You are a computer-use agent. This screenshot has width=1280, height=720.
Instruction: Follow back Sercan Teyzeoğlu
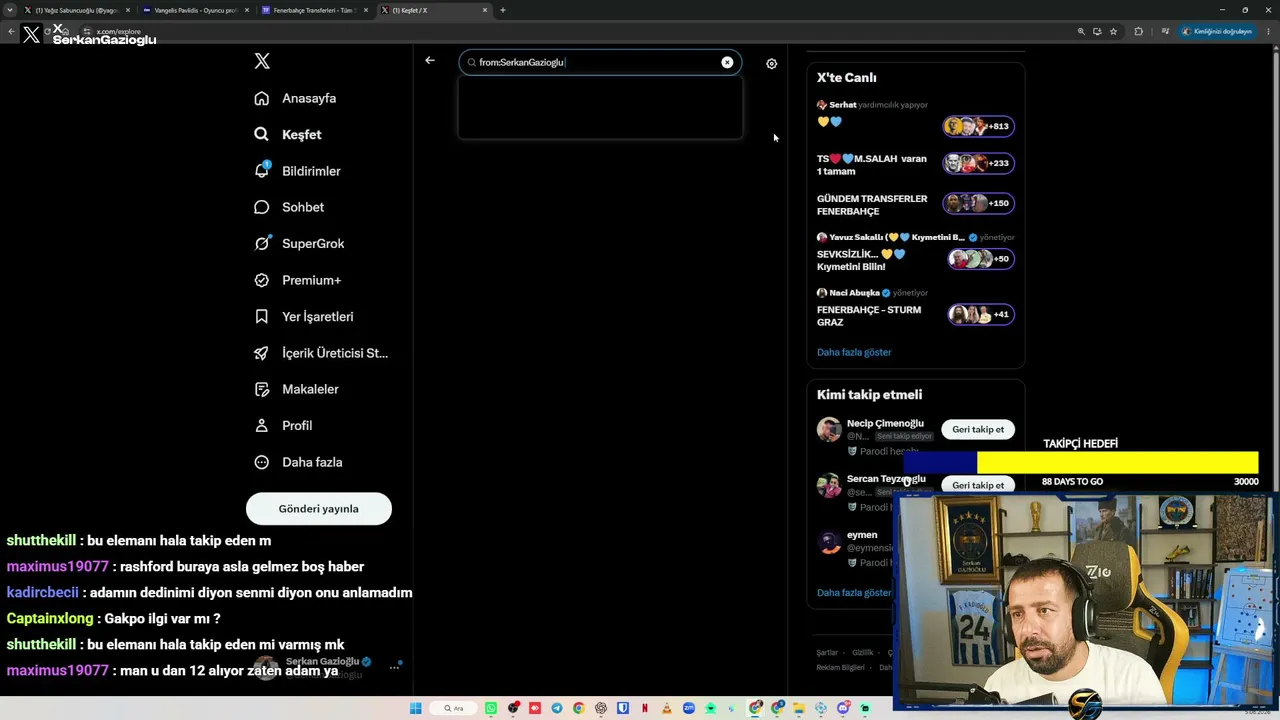[978, 485]
